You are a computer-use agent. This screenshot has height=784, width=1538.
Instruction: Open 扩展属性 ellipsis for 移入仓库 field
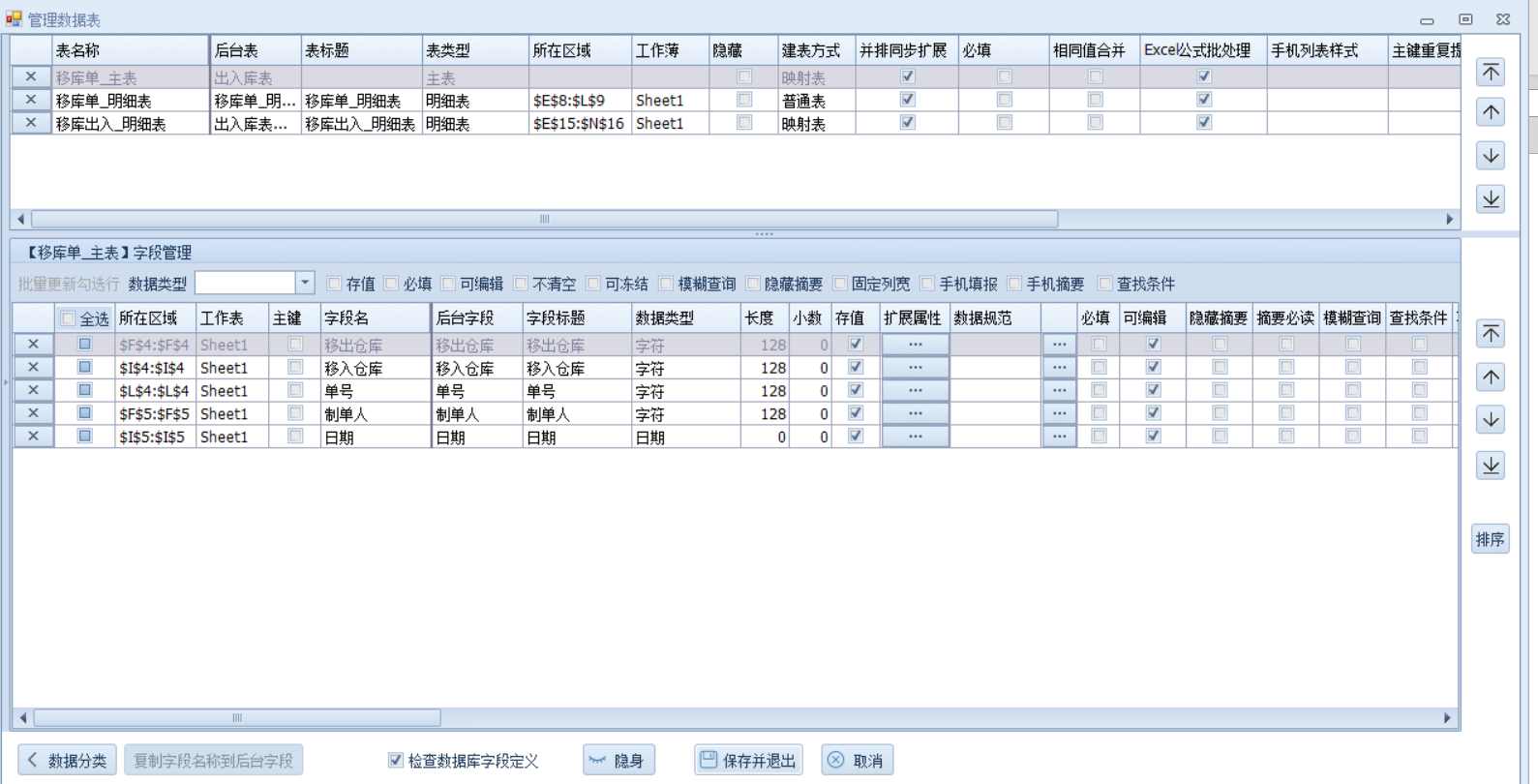[915, 368]
